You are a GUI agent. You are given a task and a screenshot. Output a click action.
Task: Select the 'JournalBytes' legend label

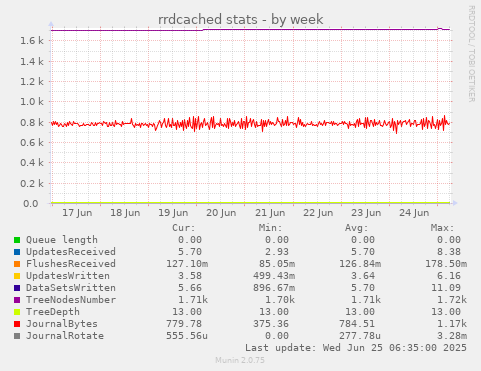click(62, 324)
